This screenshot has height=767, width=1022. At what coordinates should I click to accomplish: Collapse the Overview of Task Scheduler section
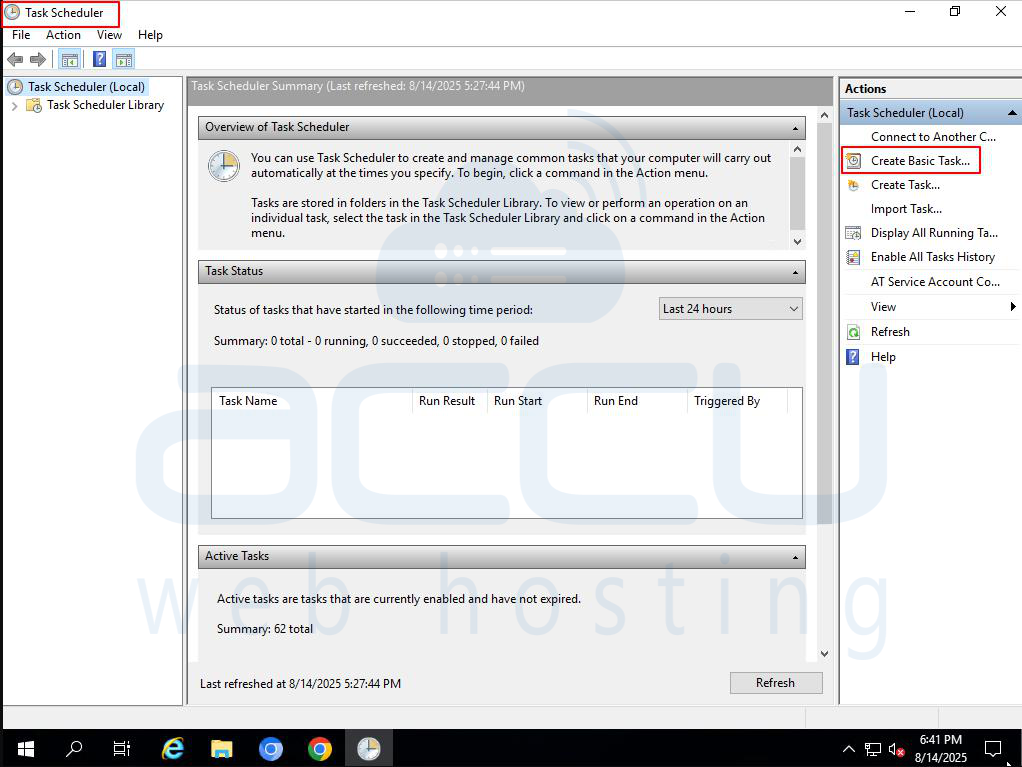point(797,128)
